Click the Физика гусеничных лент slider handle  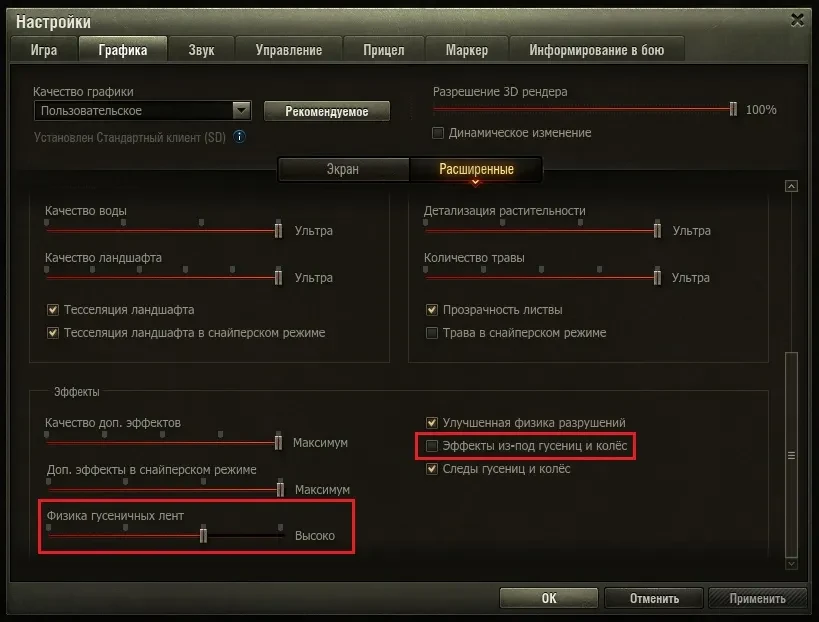(x=203, y=535)
